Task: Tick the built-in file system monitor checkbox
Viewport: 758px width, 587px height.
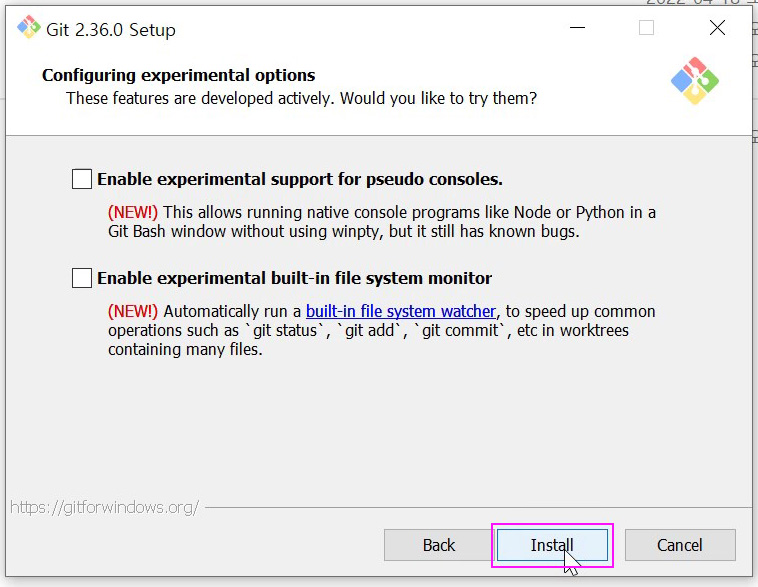Action: tap(82, 278)
